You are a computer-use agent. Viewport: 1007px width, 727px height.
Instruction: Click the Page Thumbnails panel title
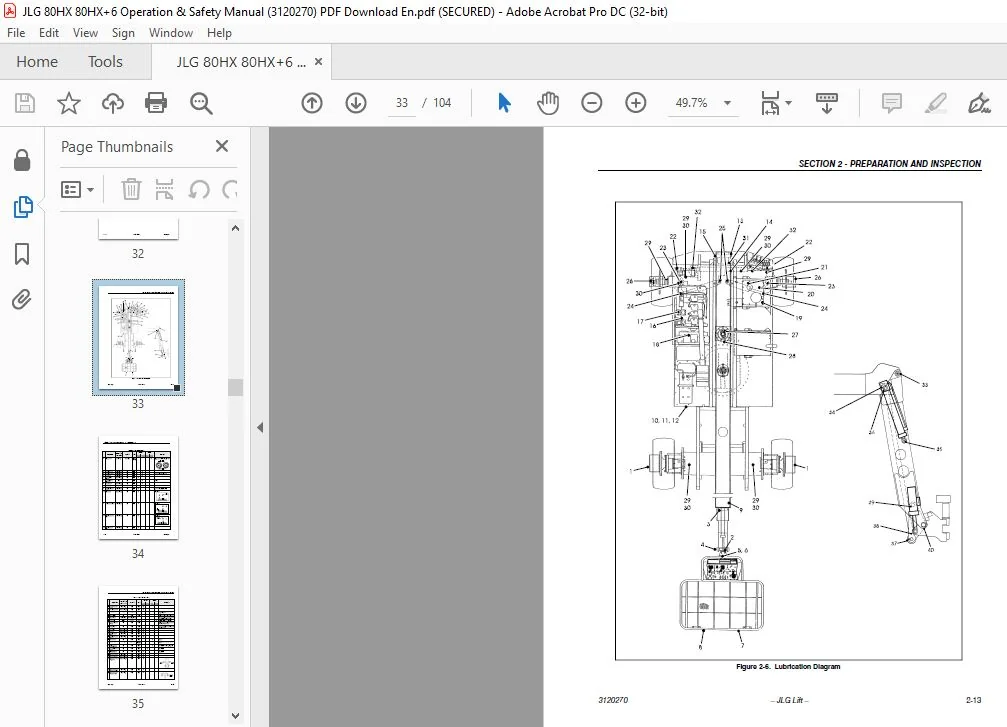click(x=117, y=146)
